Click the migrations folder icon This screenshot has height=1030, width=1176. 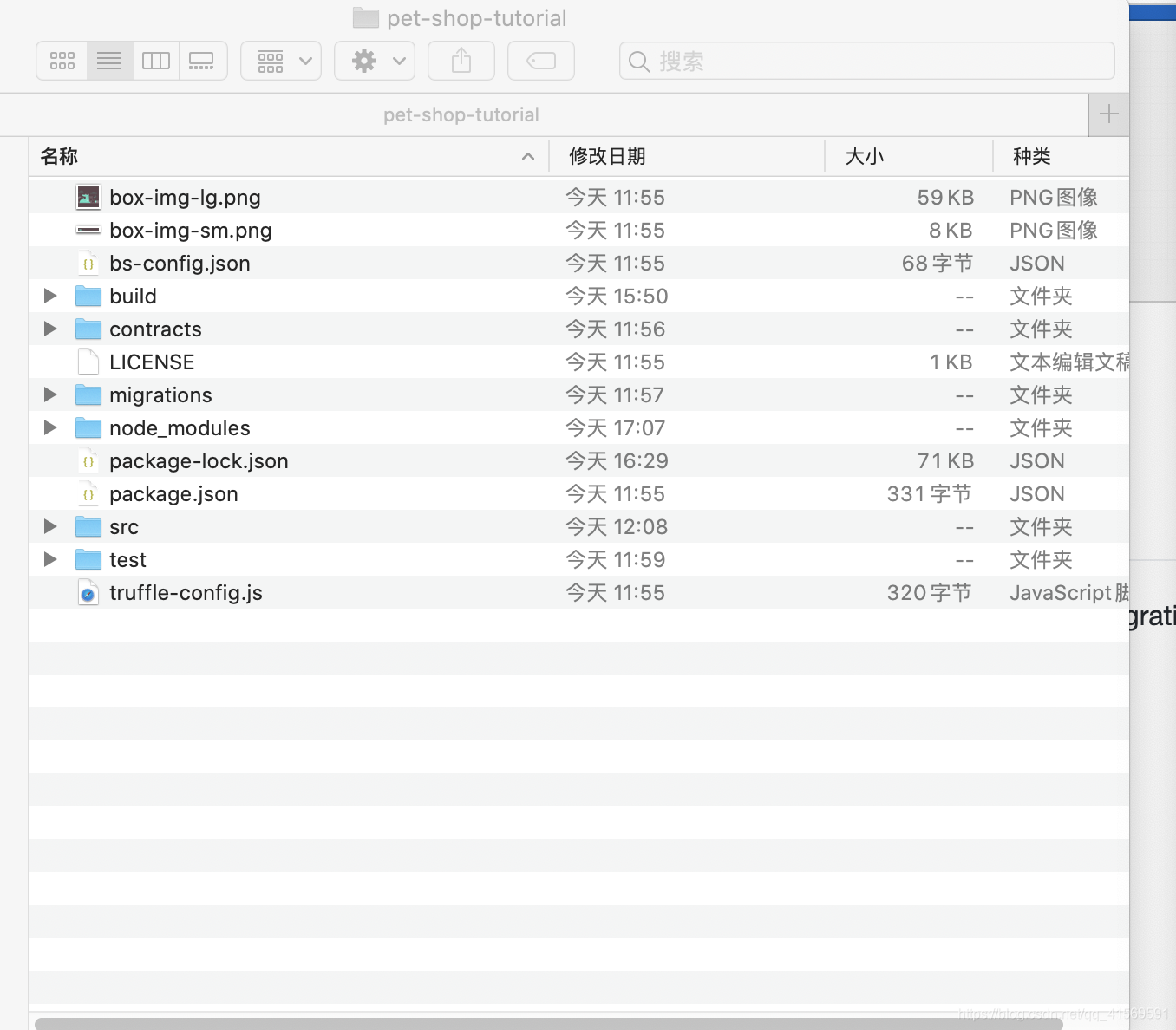click(x=88, y=394)
